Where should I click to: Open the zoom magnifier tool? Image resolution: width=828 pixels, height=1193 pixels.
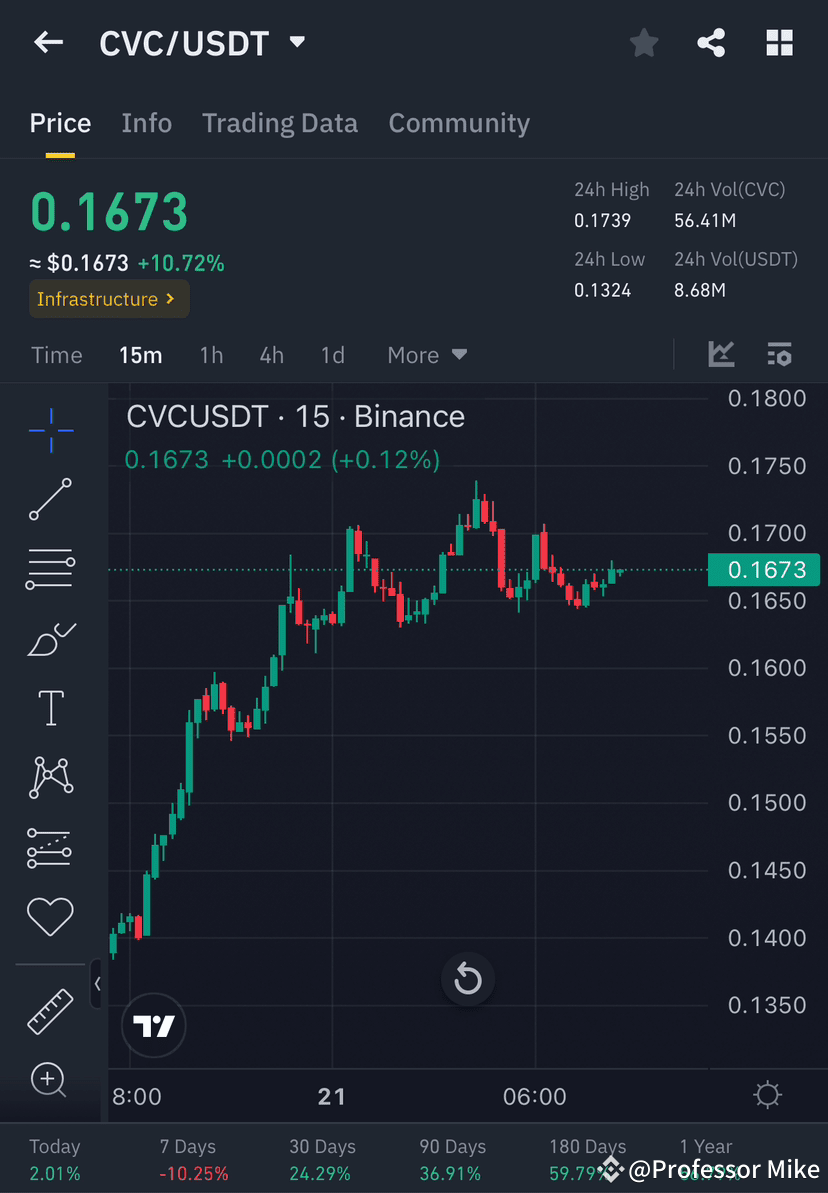coord(50,1080)
